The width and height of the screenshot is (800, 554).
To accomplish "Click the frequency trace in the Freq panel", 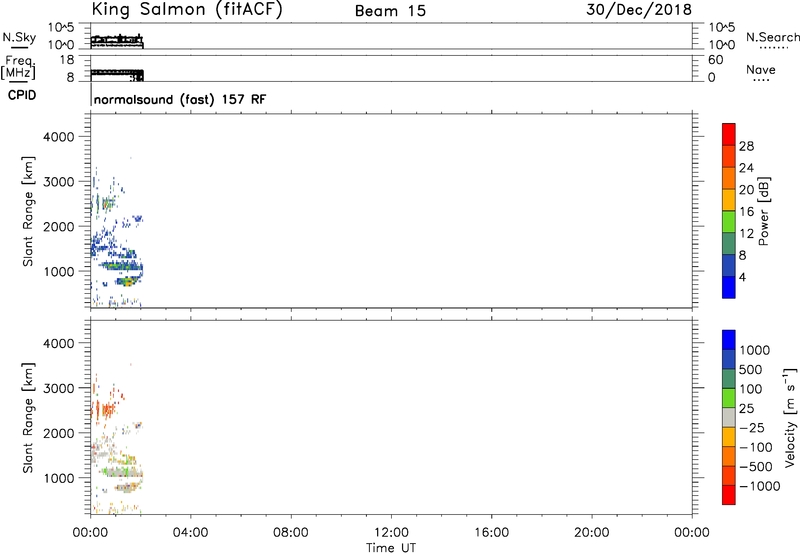I will point(117,74).
